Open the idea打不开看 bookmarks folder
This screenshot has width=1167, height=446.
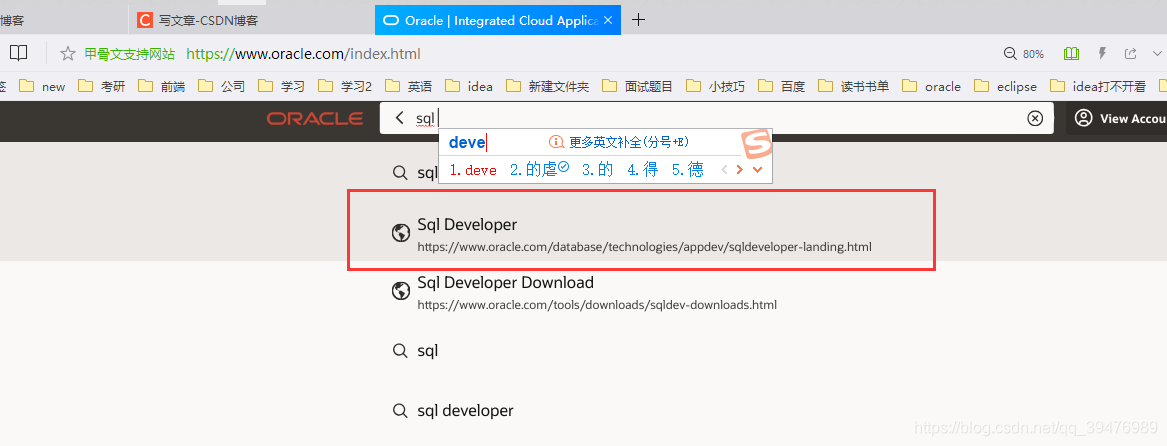point(1098,86)
